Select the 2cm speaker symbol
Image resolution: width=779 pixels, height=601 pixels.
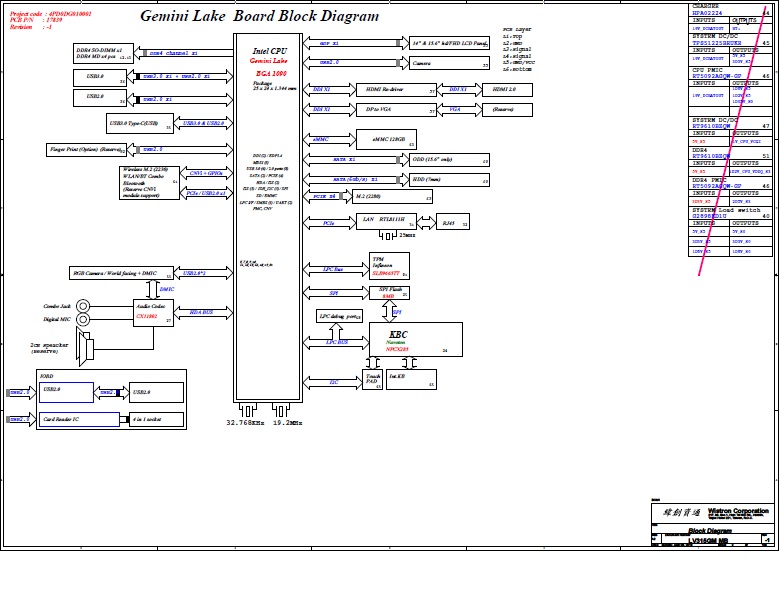point(87,348)
